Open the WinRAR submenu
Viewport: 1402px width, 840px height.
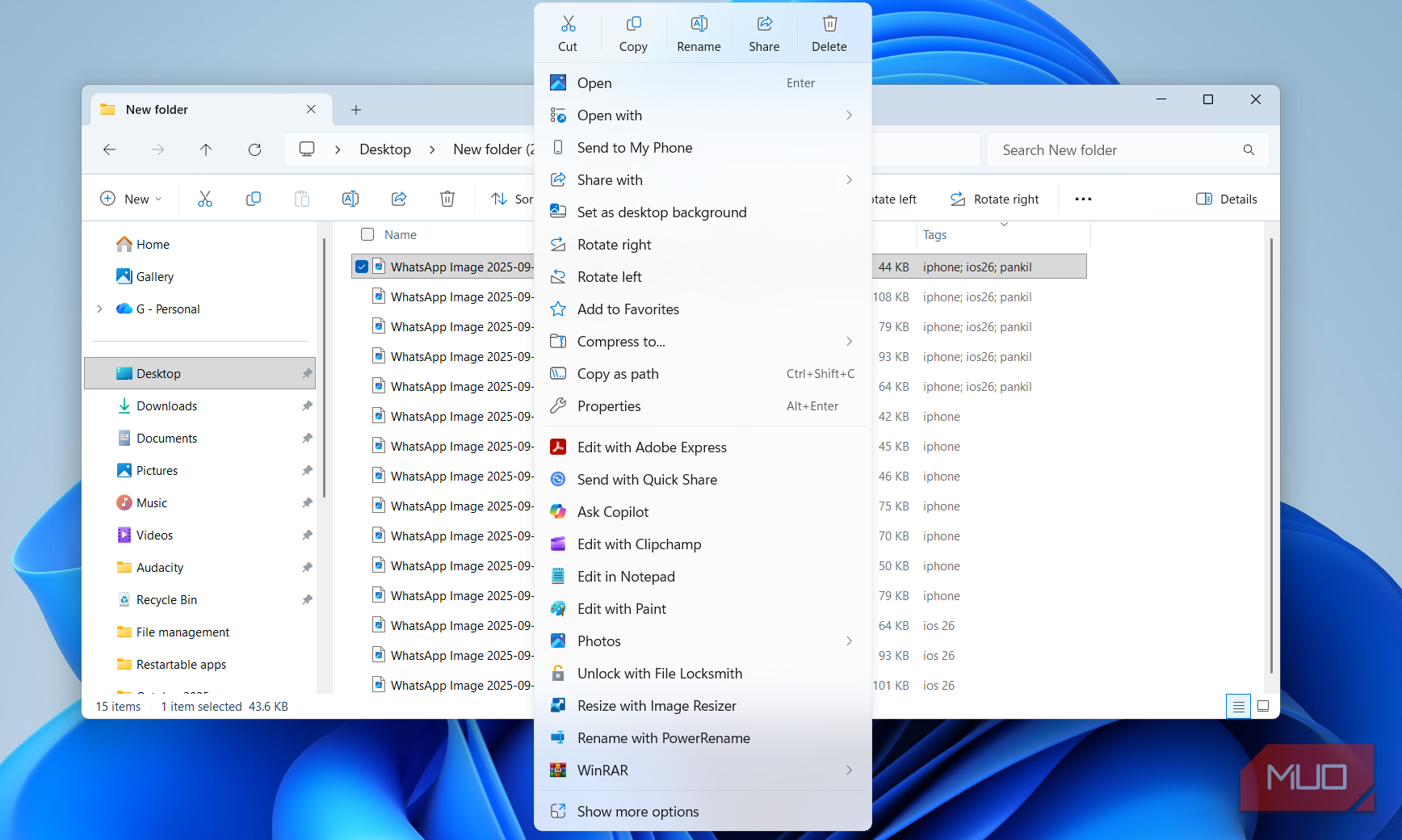pyautogui.click(x=702, y=770)
